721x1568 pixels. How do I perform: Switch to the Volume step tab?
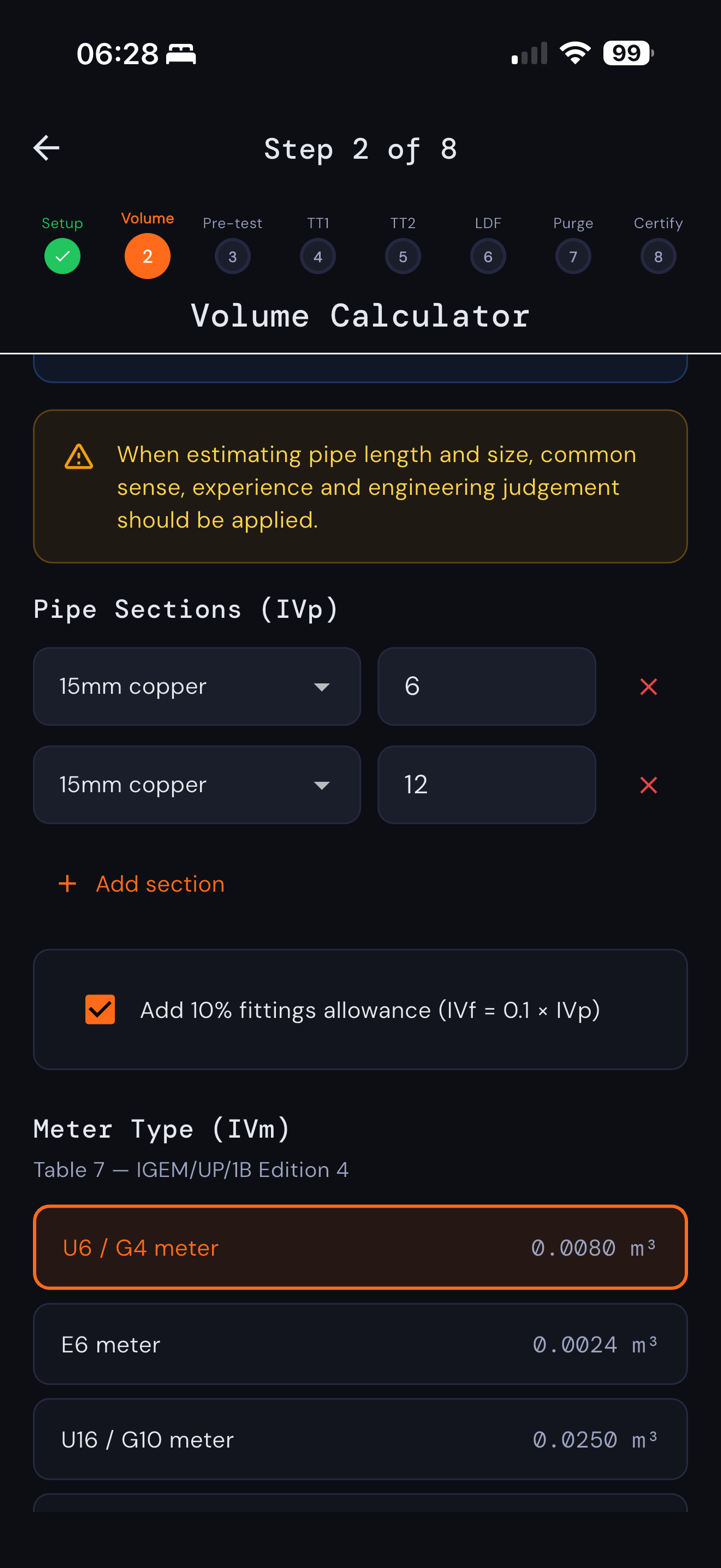tap(147, 256)
